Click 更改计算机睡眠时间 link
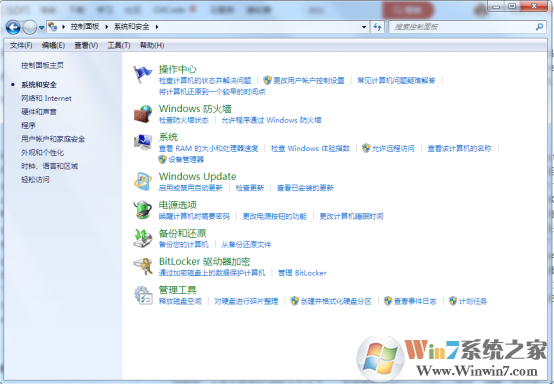This screenshot has height=385, width=554. (352, 216)
